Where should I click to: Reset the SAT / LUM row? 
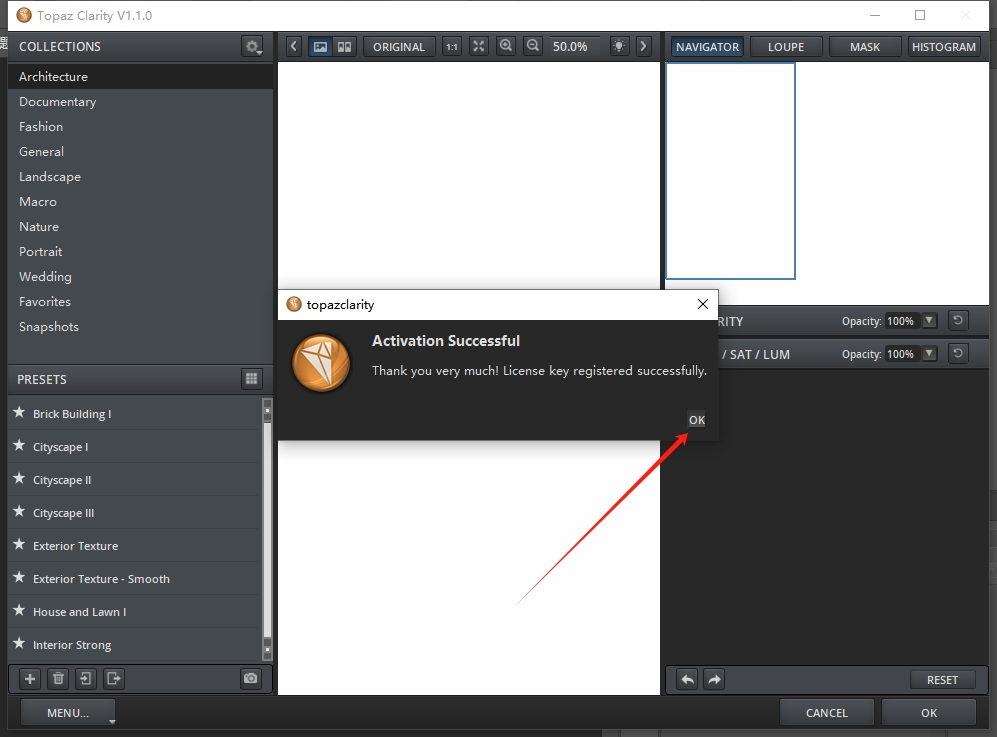coord(958,354)
